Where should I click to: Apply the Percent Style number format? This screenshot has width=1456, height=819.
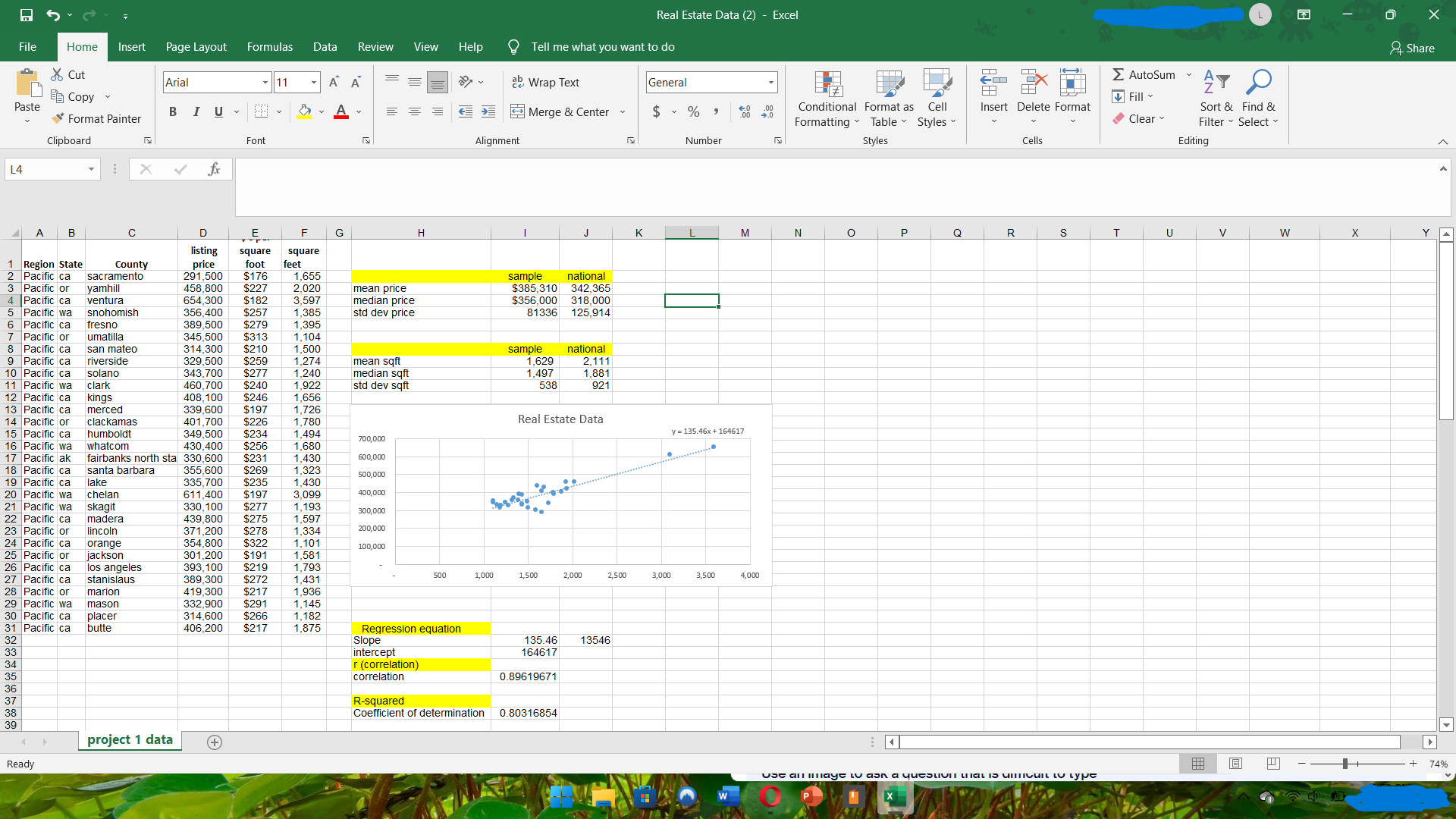pos(692,111)
